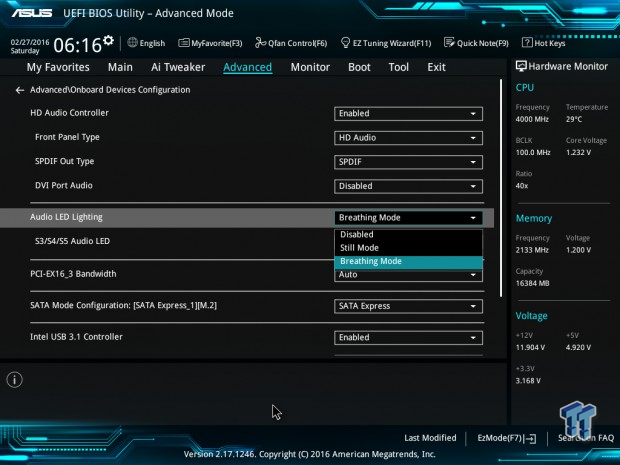Click EzMode(F7) label
Screen dimensions: 620x465
coord(499,438)
